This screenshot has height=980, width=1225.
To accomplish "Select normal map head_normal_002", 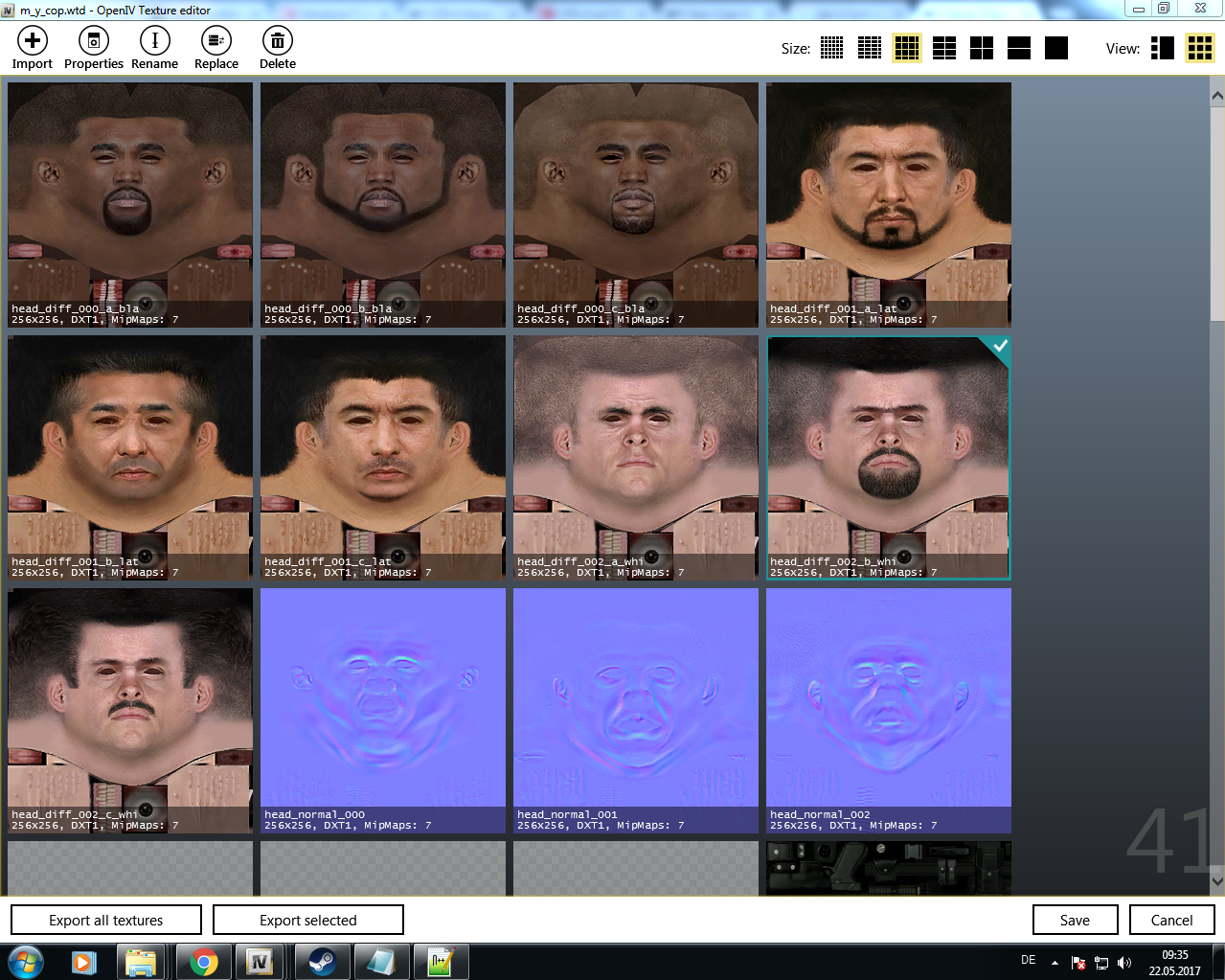I will [x=889, y=711].
